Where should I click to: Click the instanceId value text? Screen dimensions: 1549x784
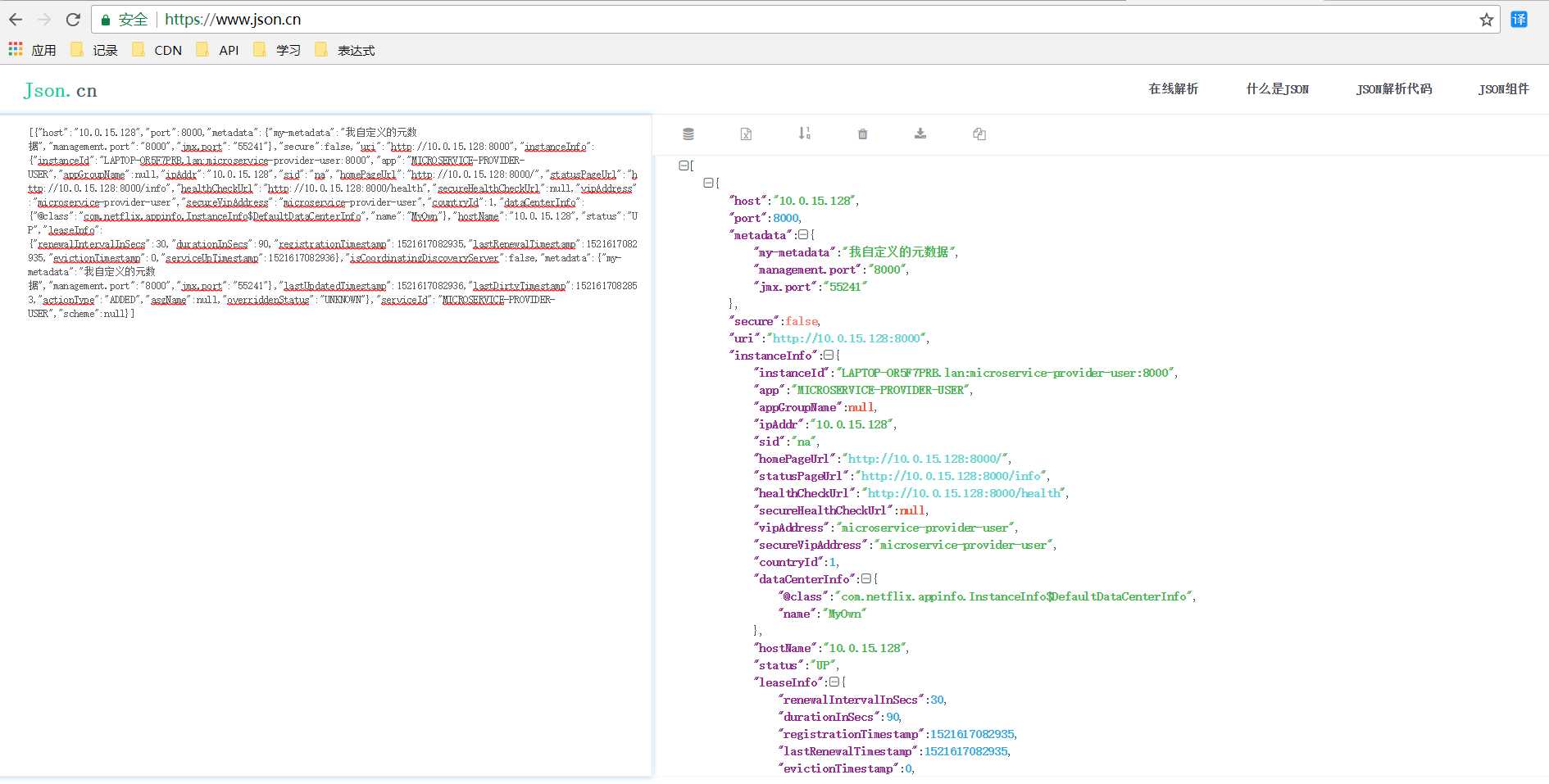tap(1005, 373)
